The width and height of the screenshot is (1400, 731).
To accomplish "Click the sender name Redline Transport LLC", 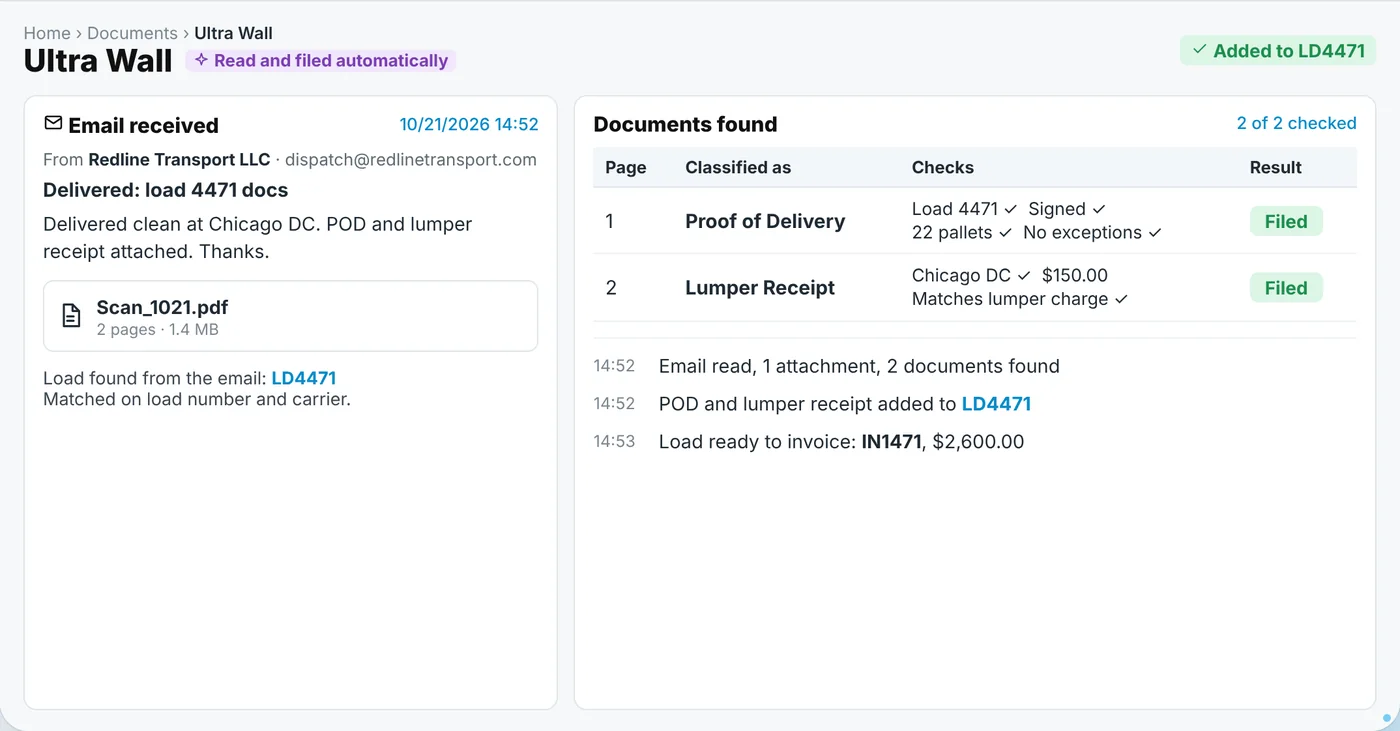I will click(x=179, y=160).
